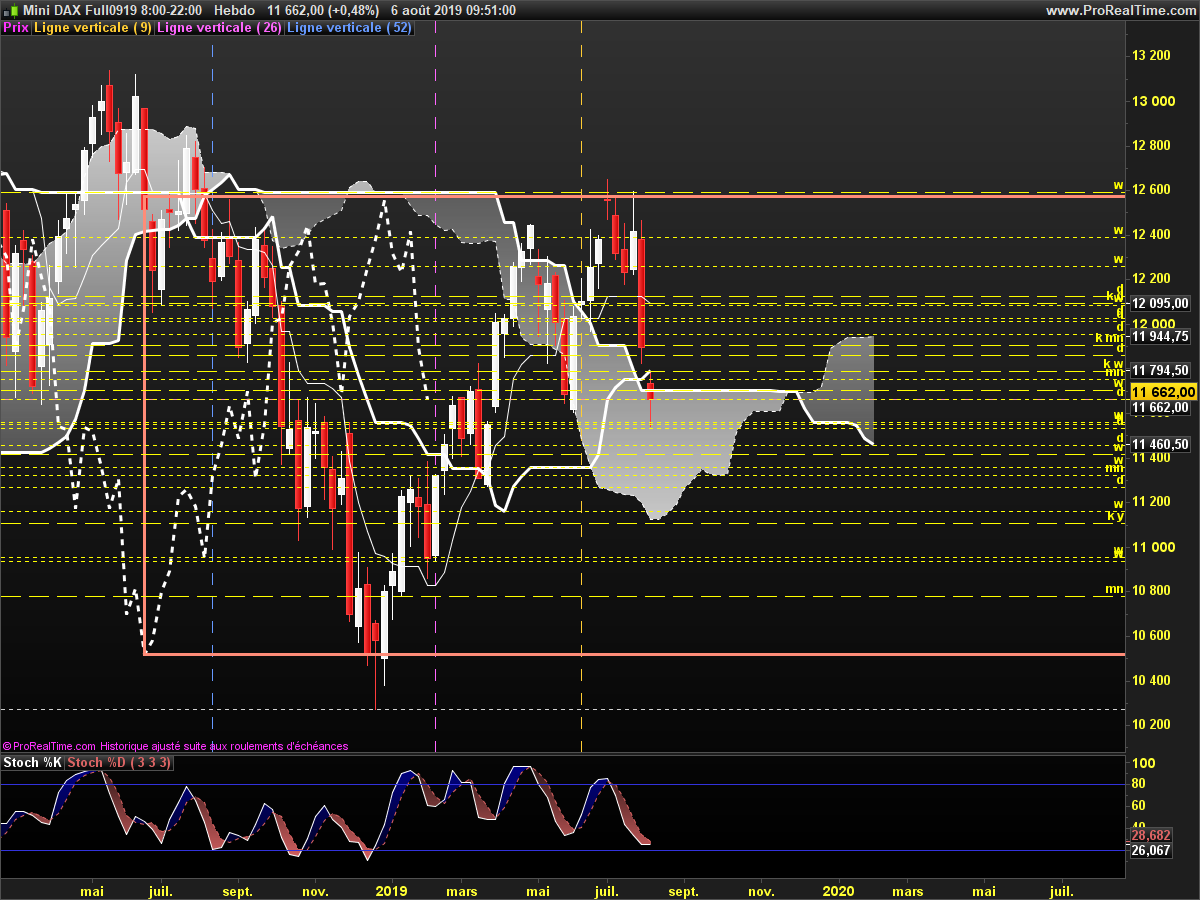Click the 12 095,00 price level tag
Image resolution: width=1200 pixels, height=900 pixels.
(x=1160, y=303)
